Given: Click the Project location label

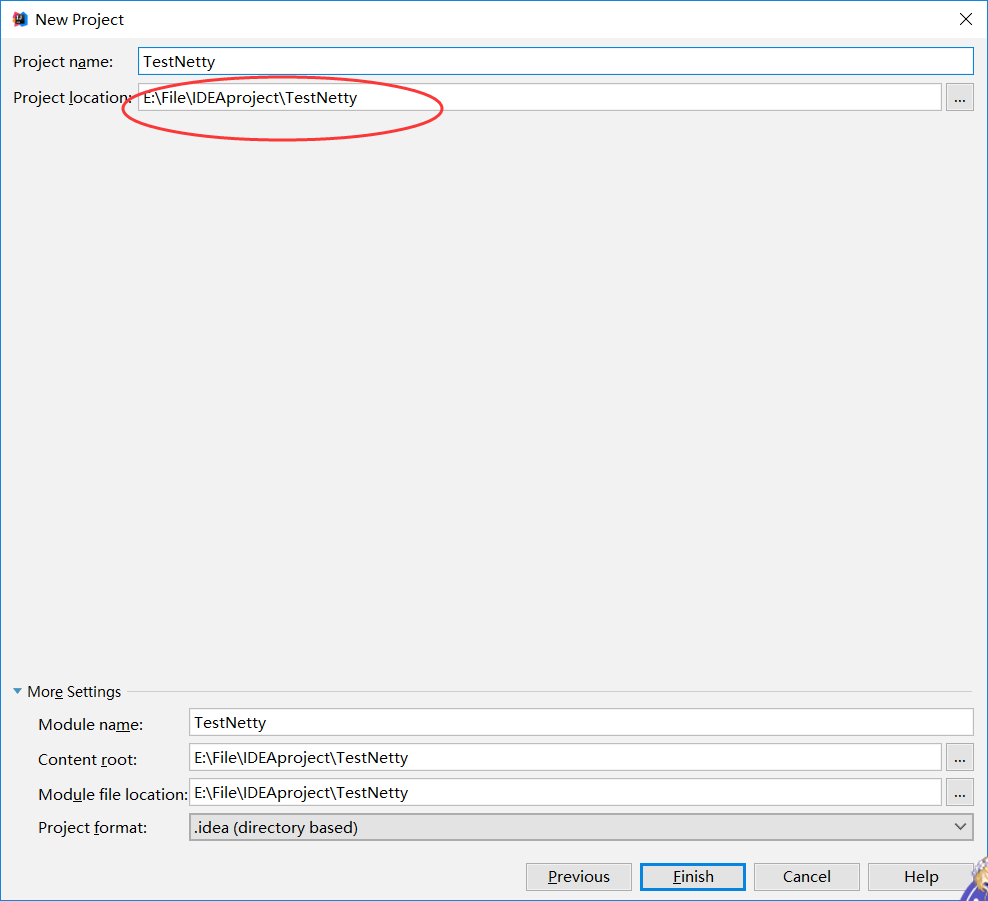Looking at the screenshot, I should 72,98.
